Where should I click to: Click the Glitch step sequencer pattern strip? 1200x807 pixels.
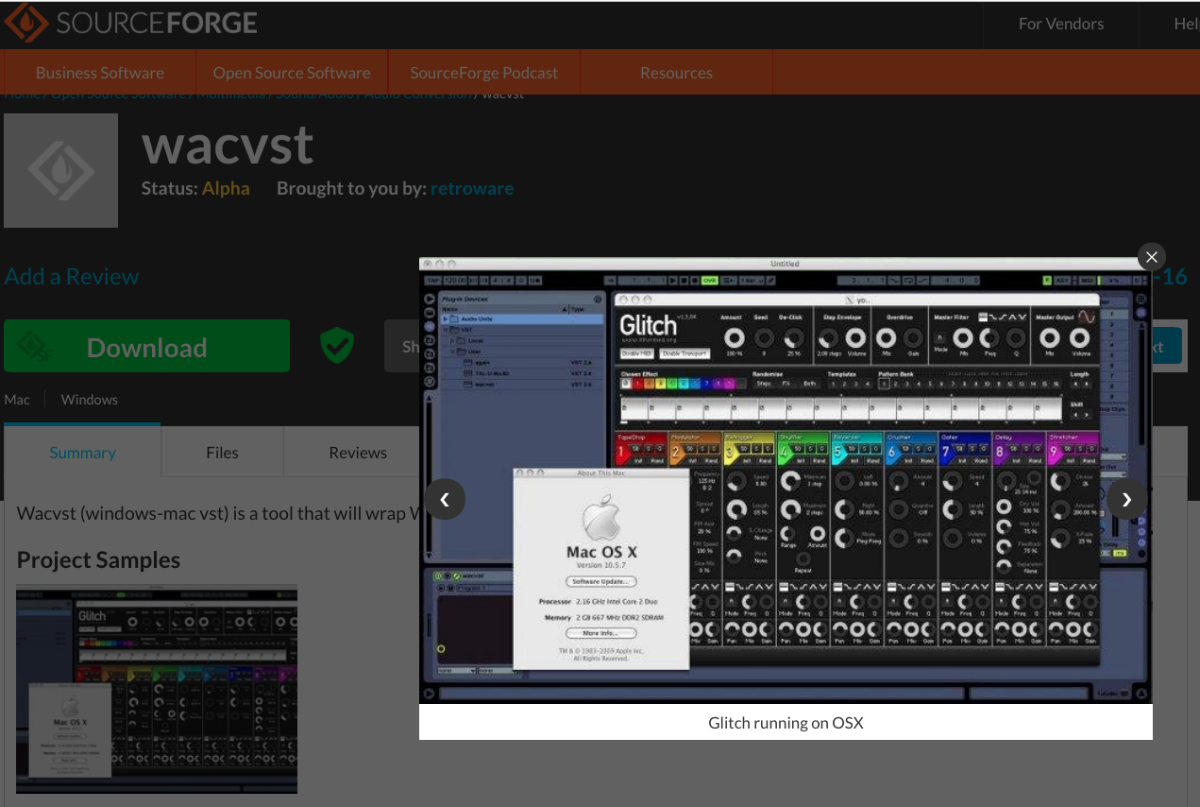(840, 409)
